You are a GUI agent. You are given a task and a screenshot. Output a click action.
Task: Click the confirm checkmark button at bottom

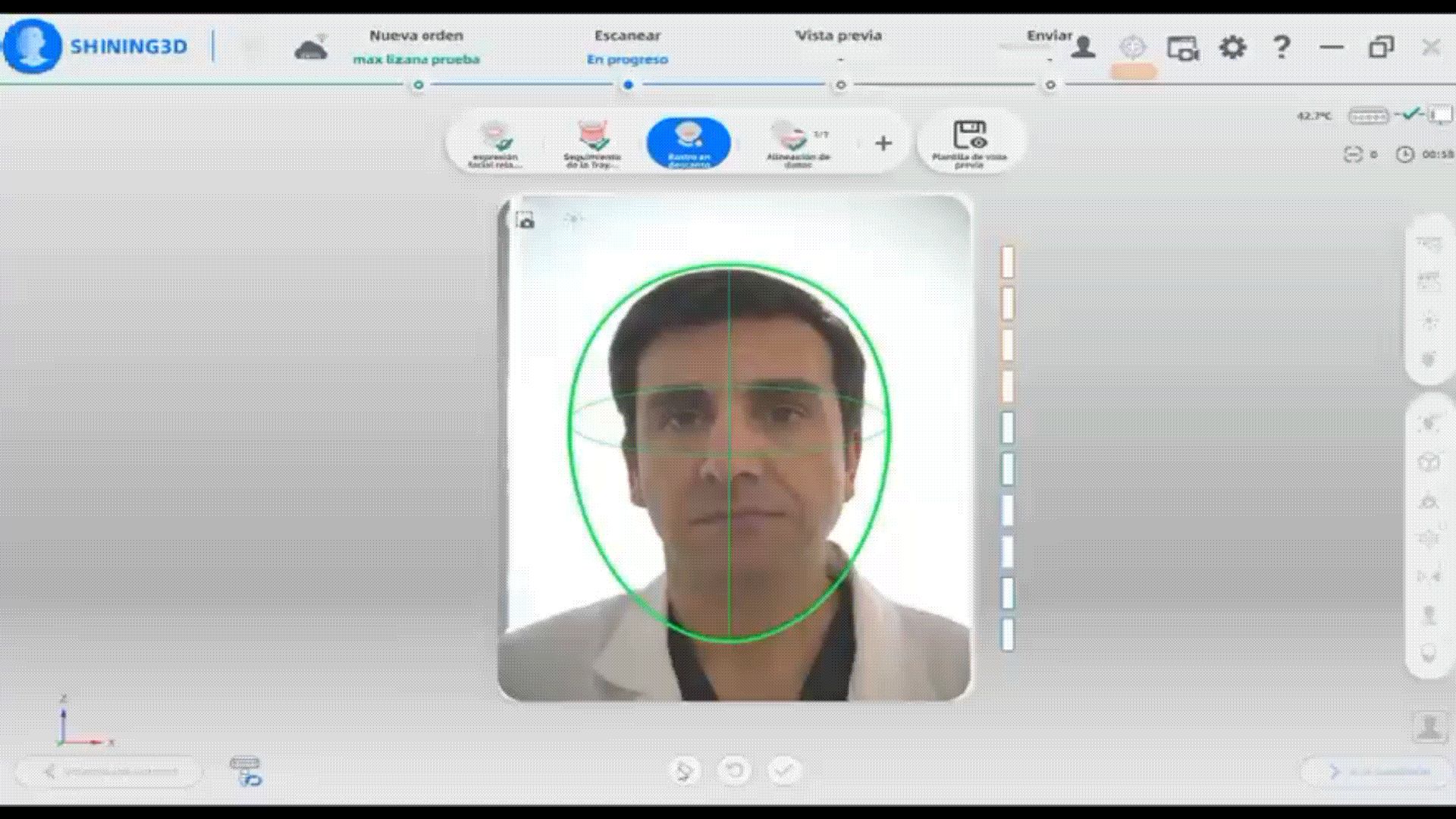(785, 770)
